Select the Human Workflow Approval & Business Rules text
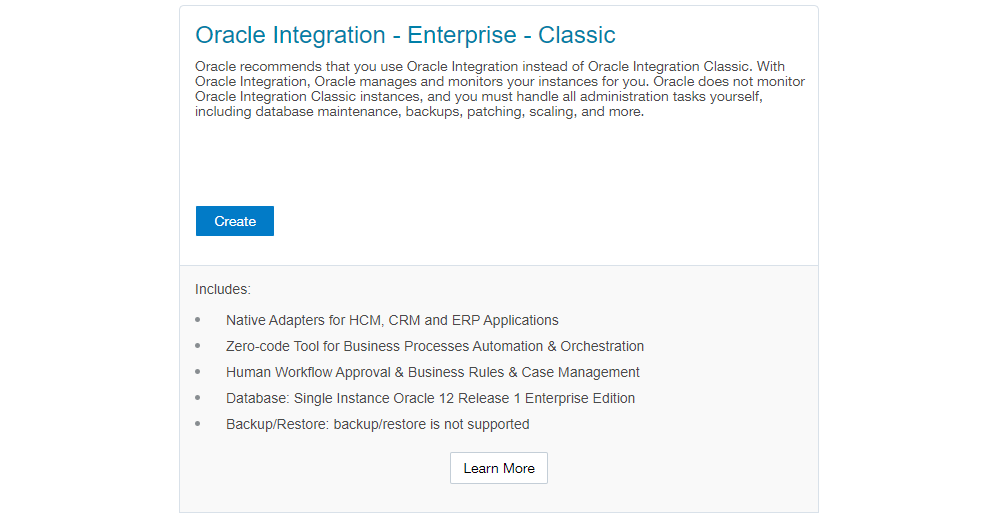Screen dimensions: 1002x524 (433, 372)
